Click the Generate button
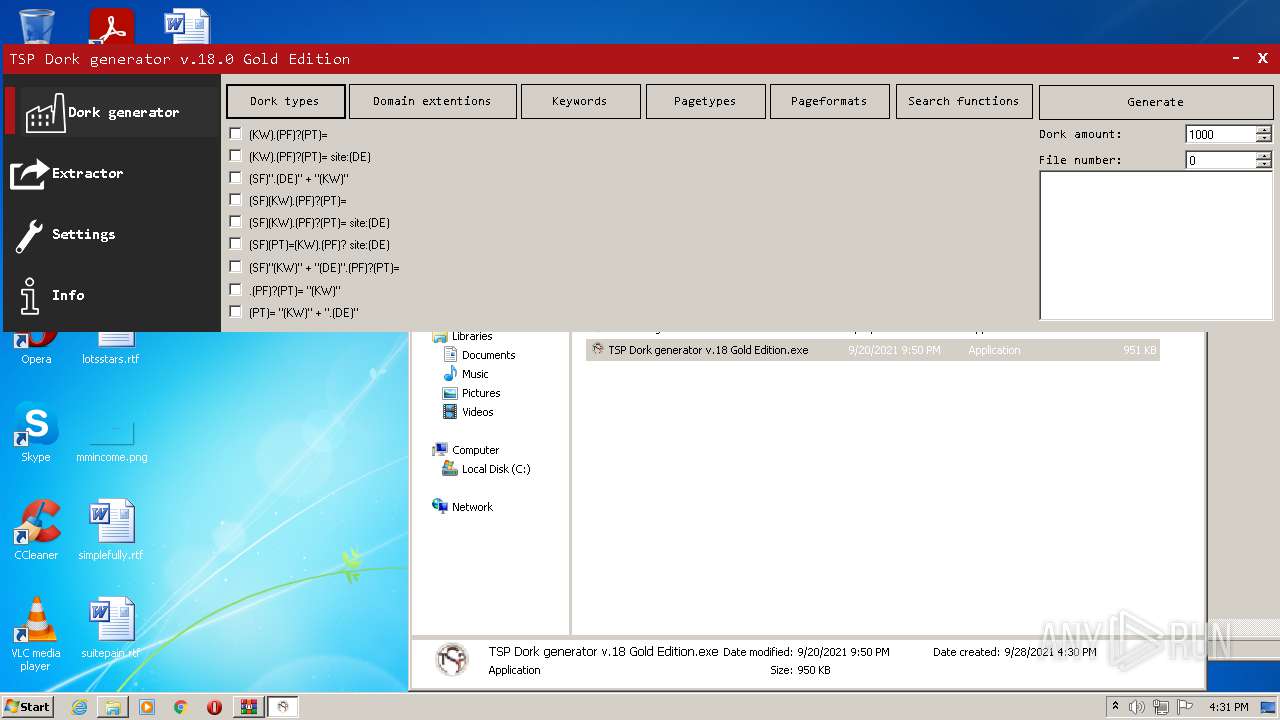The height and width of the screenshot is (720, 1280). click(x=1155, y=102)
